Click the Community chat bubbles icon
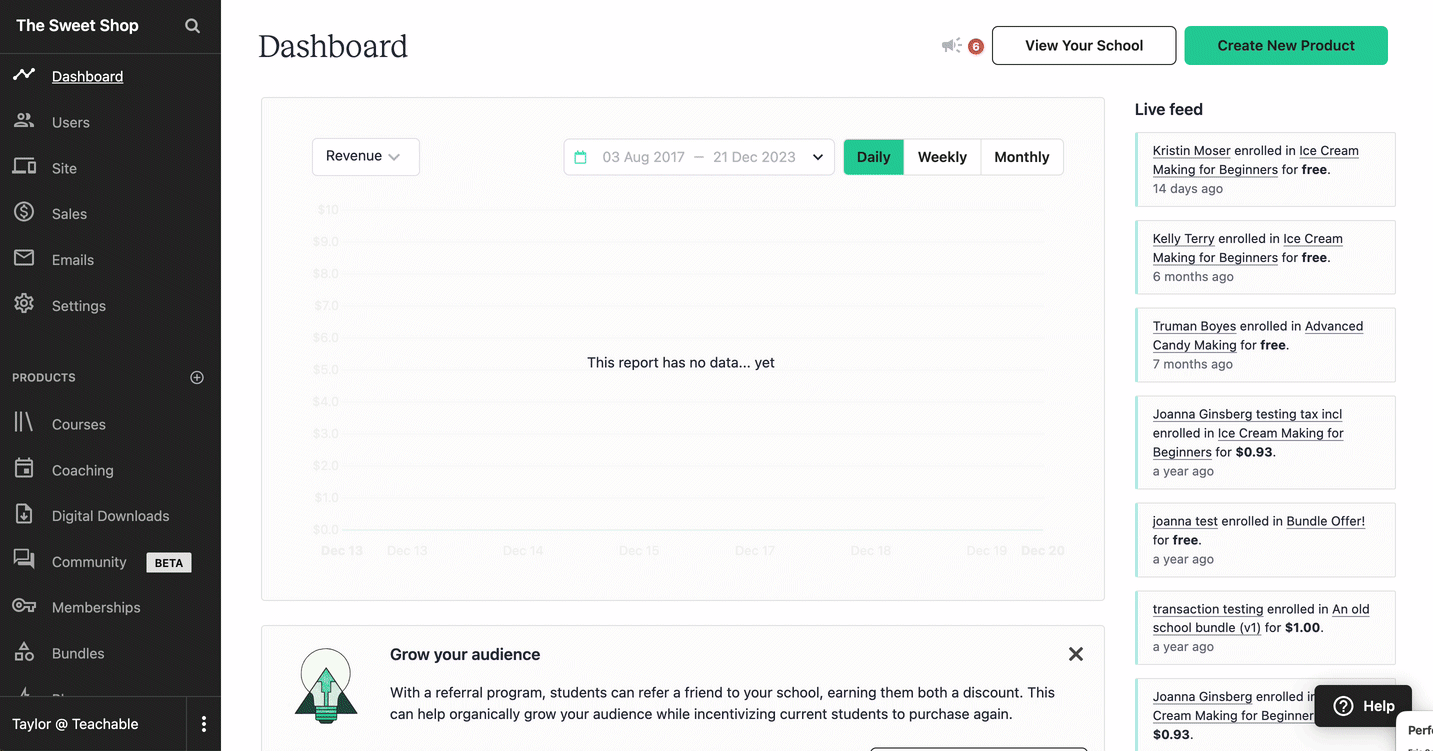Image resolution: width=1433 pixels, height=751 pixels. click(24, 560)
